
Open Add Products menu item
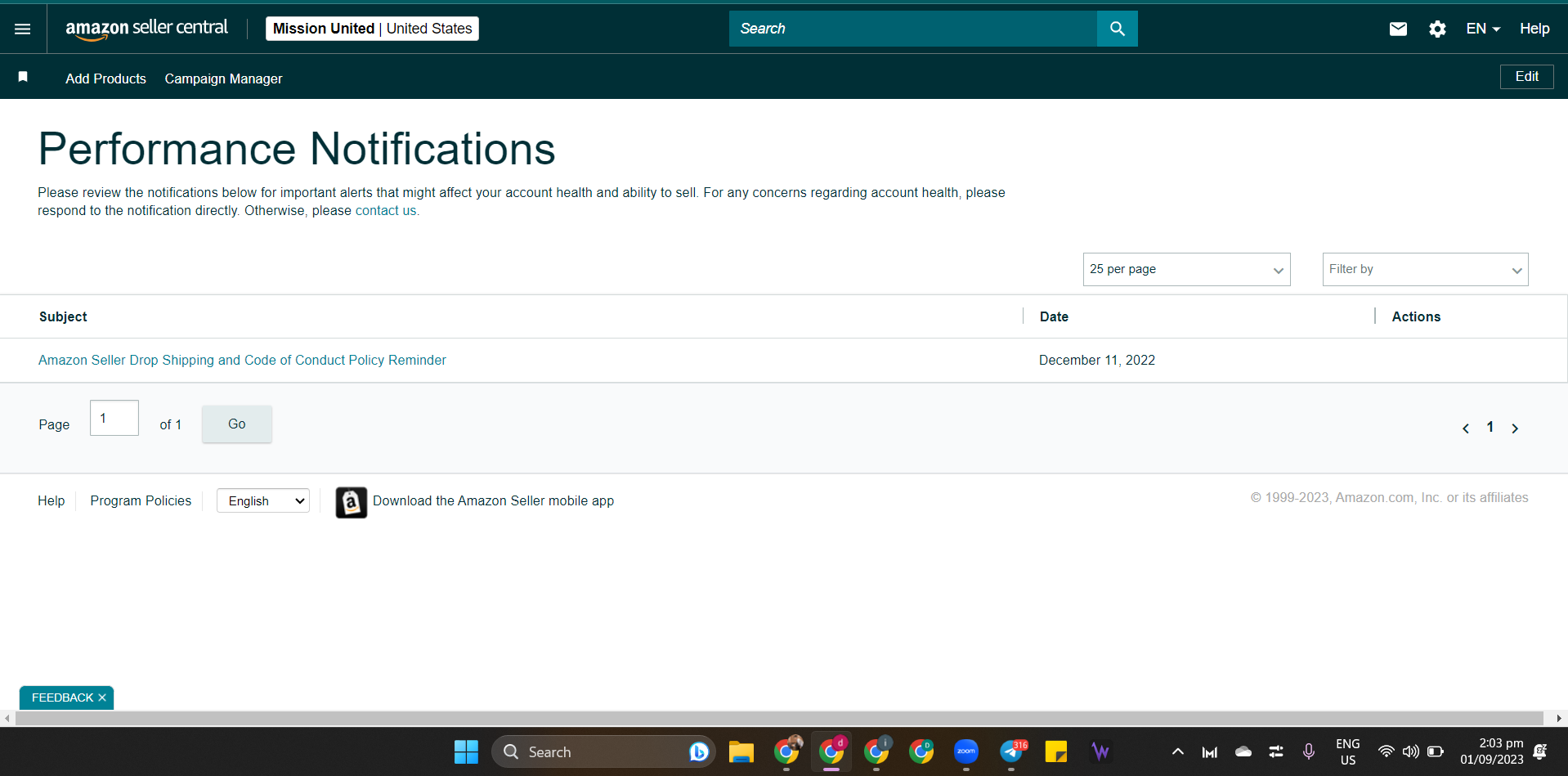(x=105, y=79)
